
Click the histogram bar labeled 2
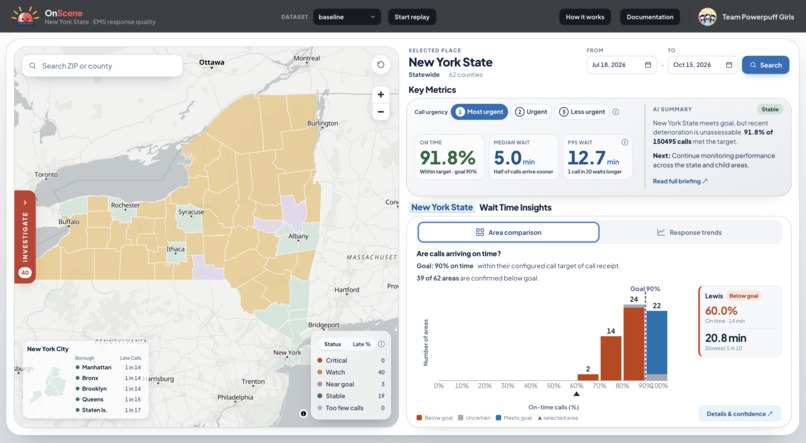[588, 377]
